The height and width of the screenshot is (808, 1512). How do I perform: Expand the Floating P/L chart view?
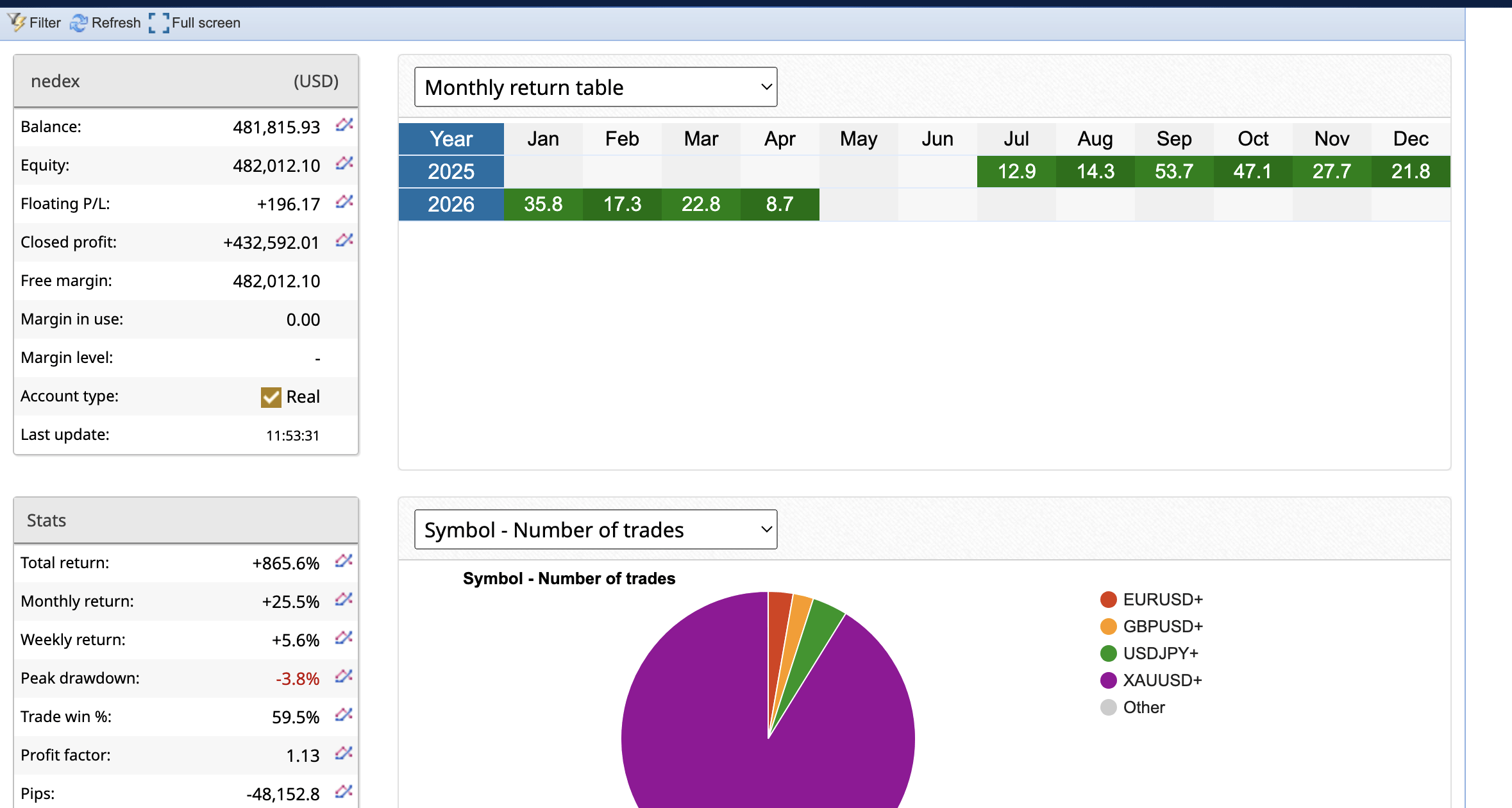pos(344,203)
